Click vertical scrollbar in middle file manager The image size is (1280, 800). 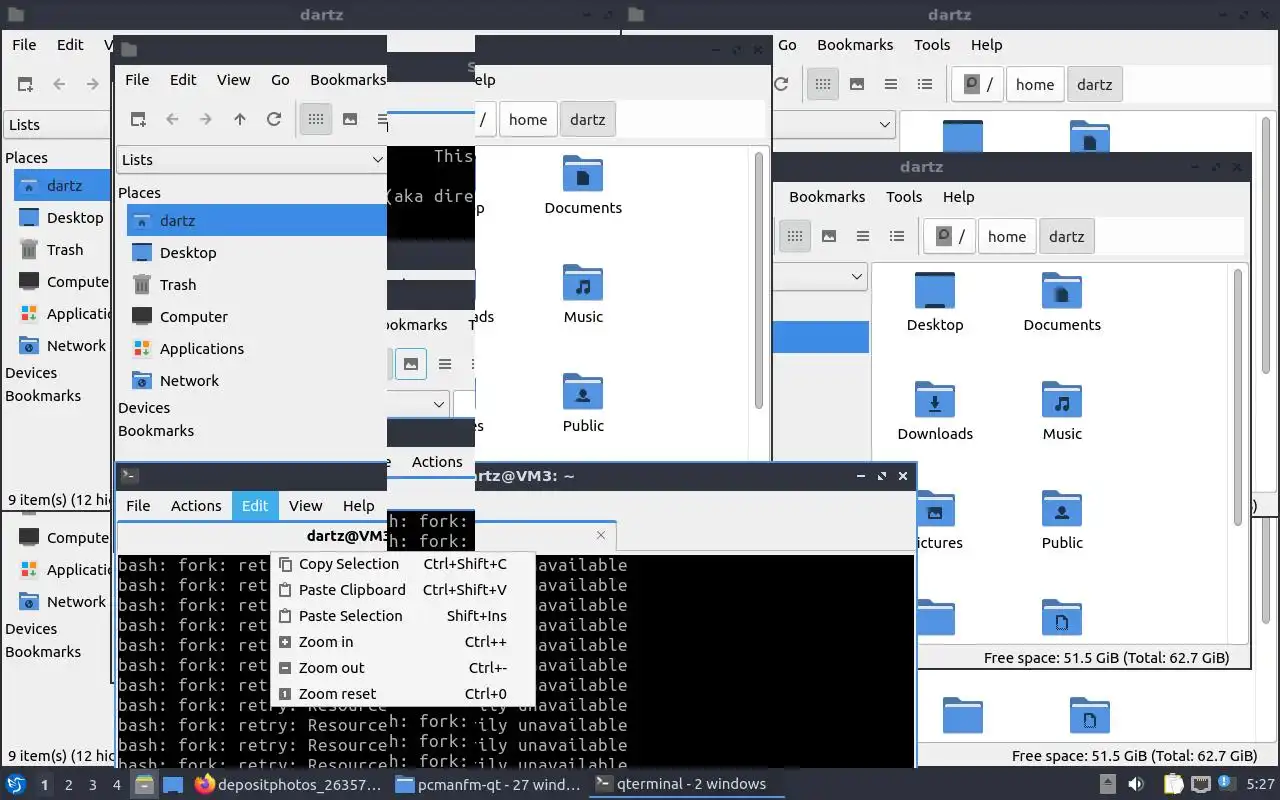759,280
